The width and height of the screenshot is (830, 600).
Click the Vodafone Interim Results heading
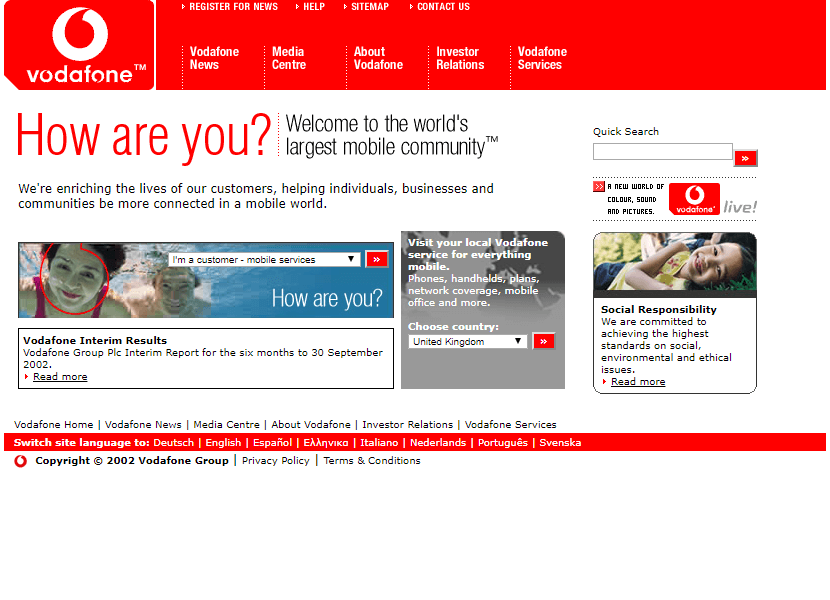tap(95, 341)
